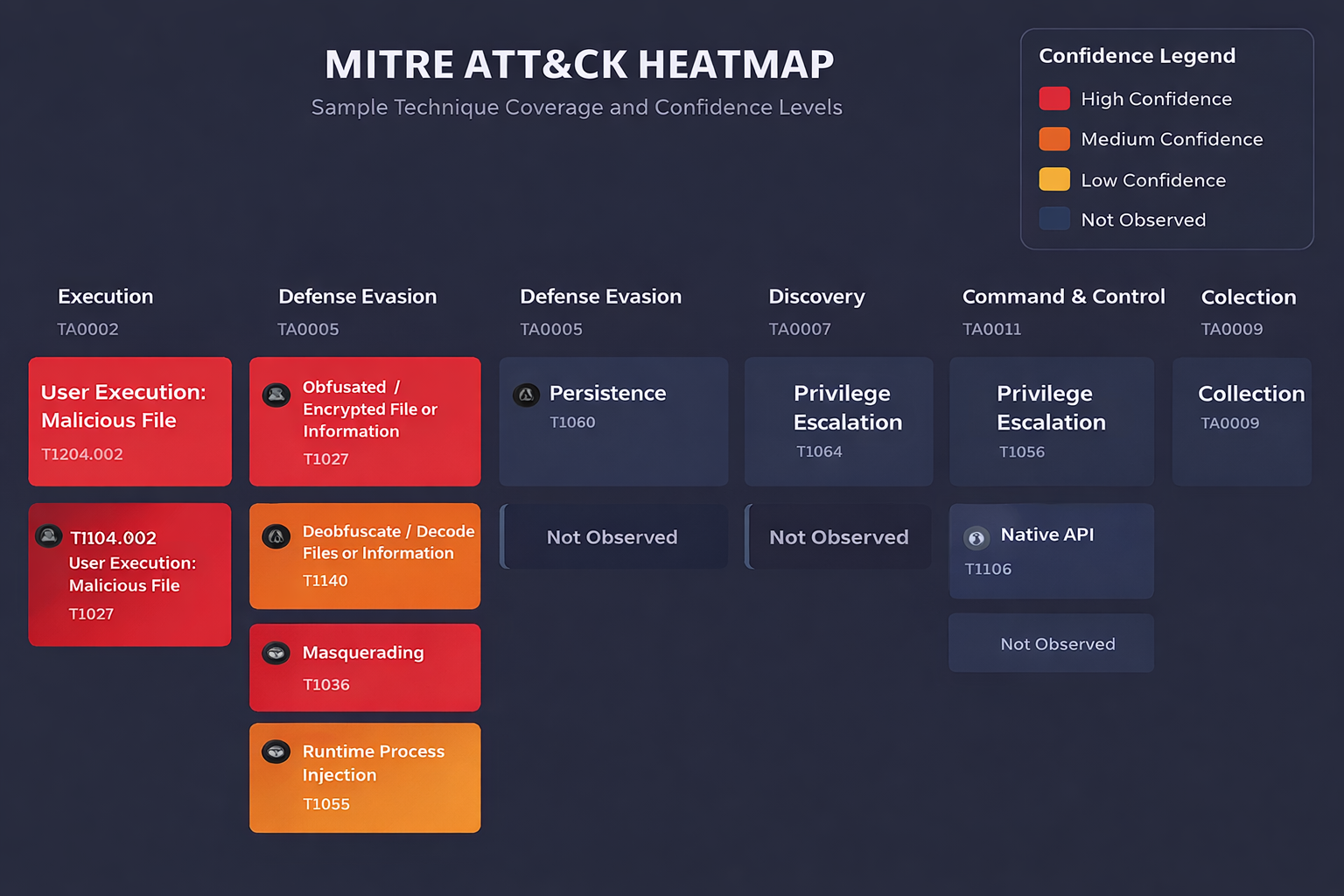Image resolution: width=1344 pixels, height=896 pixels.
Task: Click the TA0002 tactic ID
Action: 87,330
